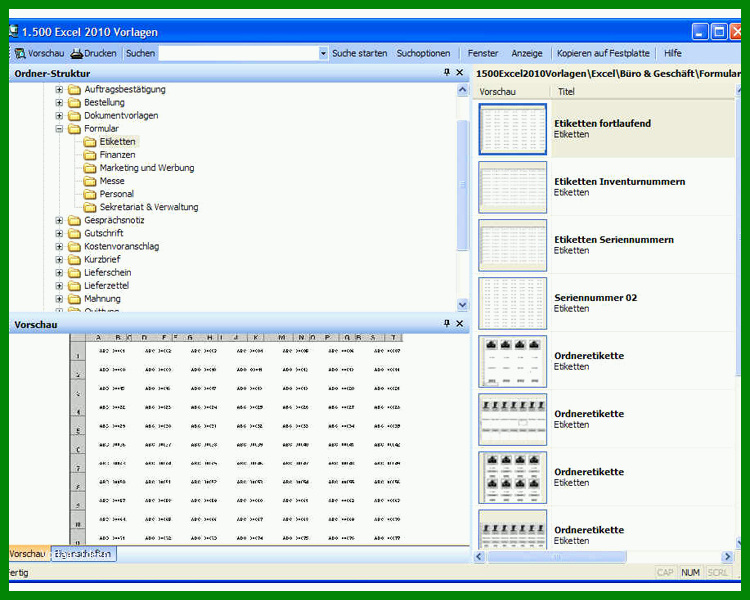The width and height of the screenshot is (750, 600).
Task: Pin the lower Vorschau panel
Action: pyautogui.click(x=447, y=323)
